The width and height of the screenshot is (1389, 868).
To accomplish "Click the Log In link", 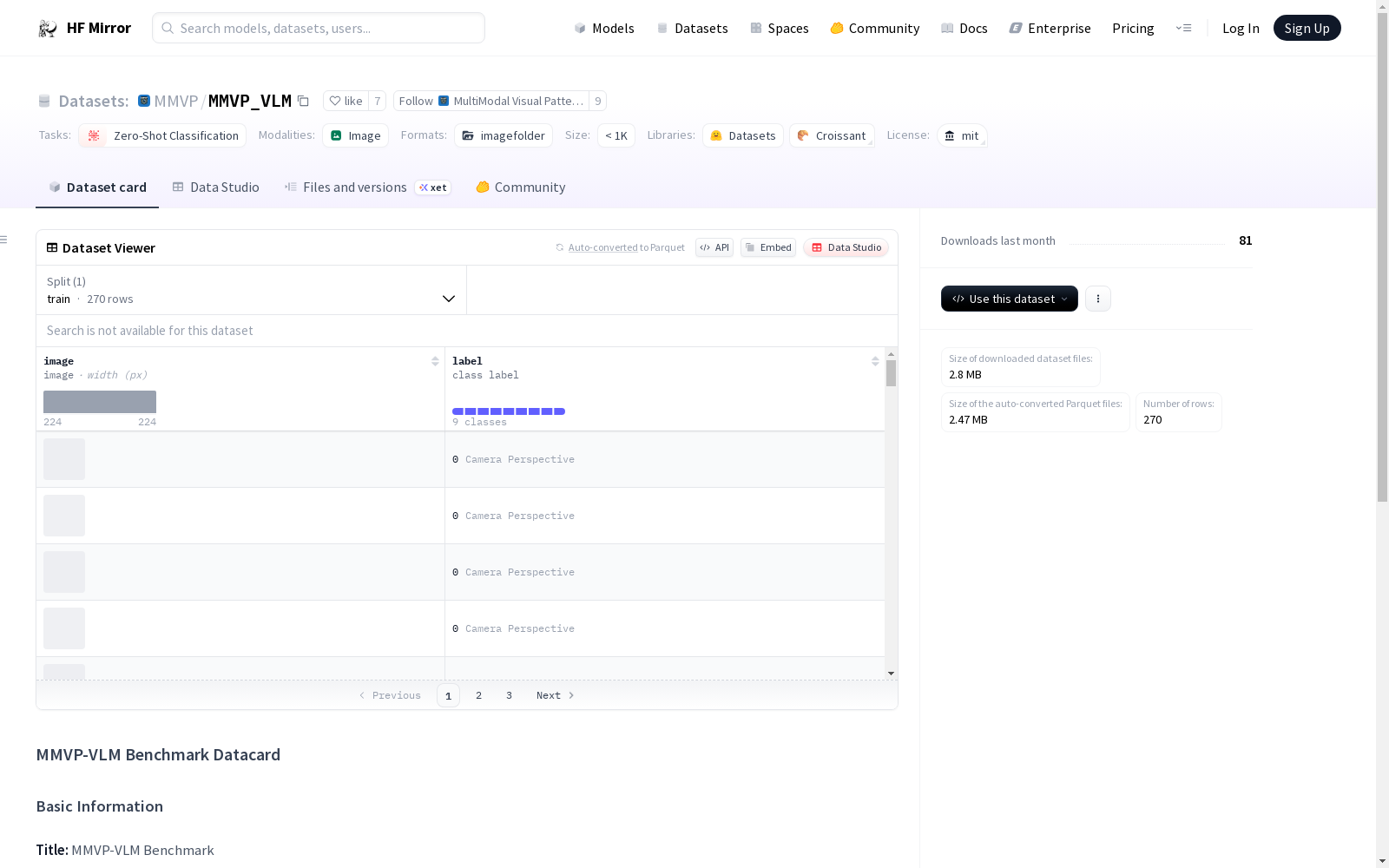I will point(1241,28).
